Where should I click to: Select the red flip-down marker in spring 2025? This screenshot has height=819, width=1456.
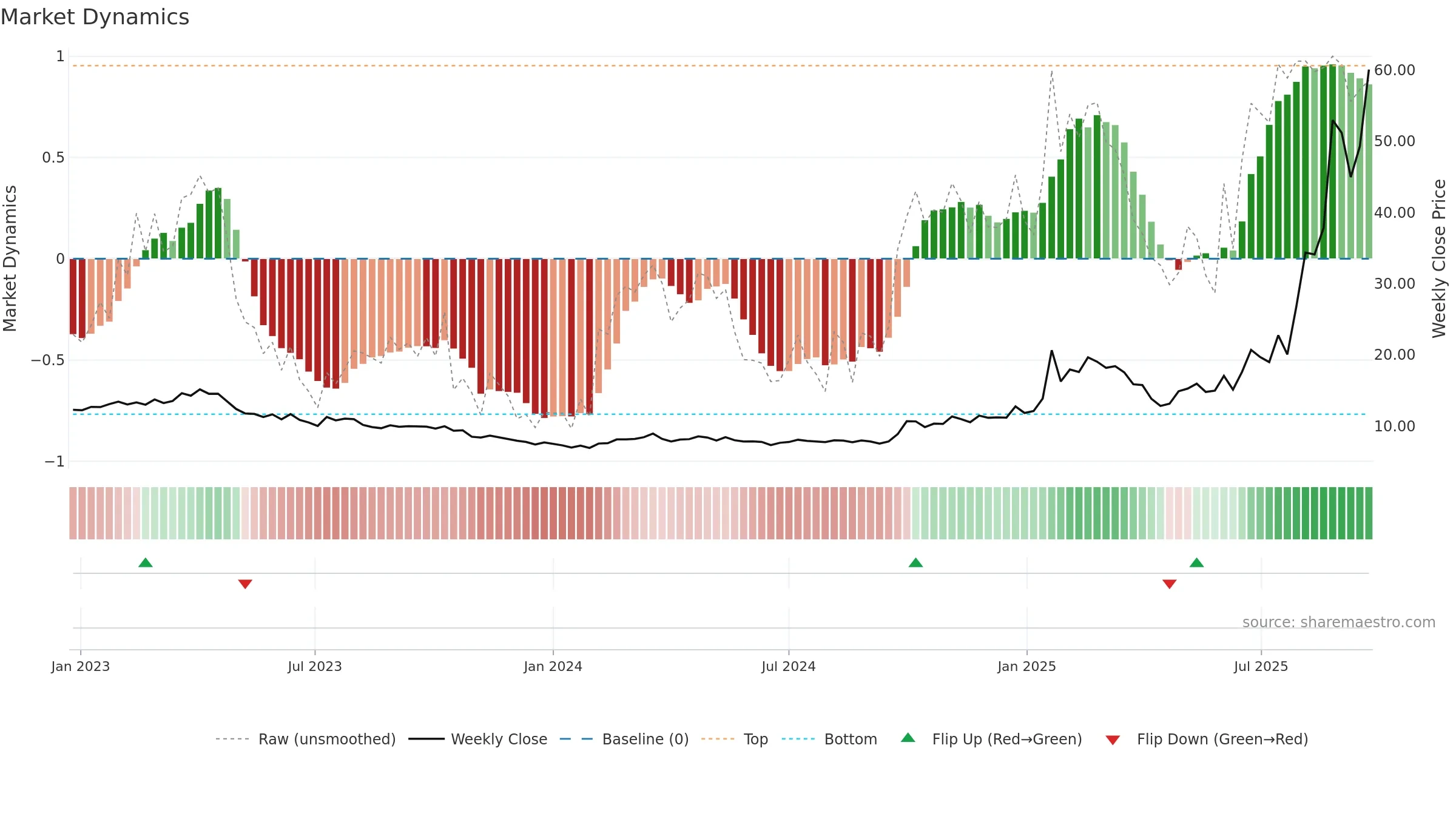[1170, 584]
